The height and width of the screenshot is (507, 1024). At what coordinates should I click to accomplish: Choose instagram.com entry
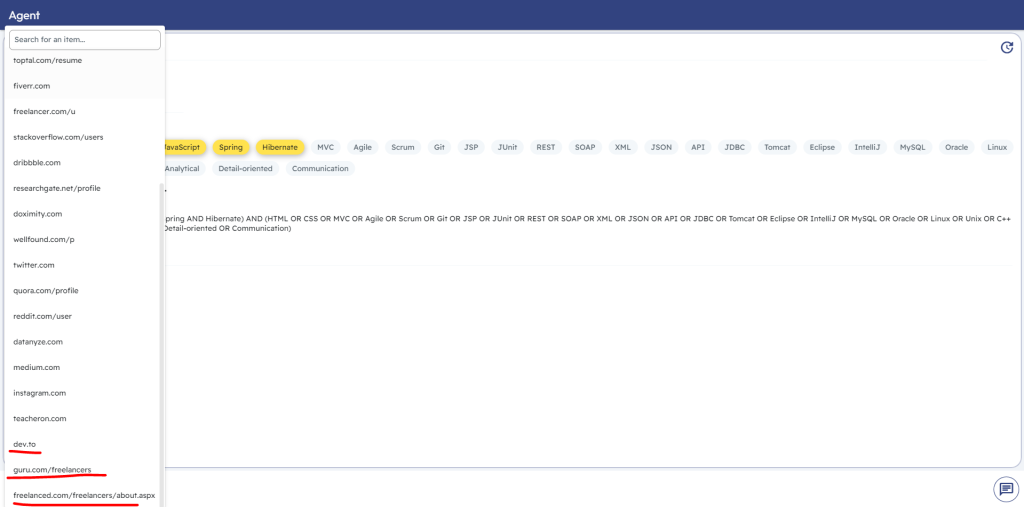pyautogui.click(x=85, y=393)
